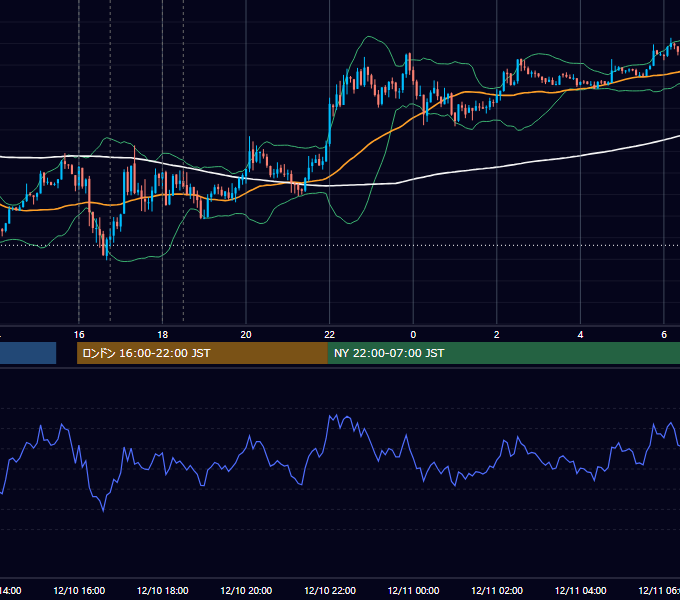The image size is (680, 600).
Task: Click the 4 hour label on time axis
Action: click(x=580, y=334)
